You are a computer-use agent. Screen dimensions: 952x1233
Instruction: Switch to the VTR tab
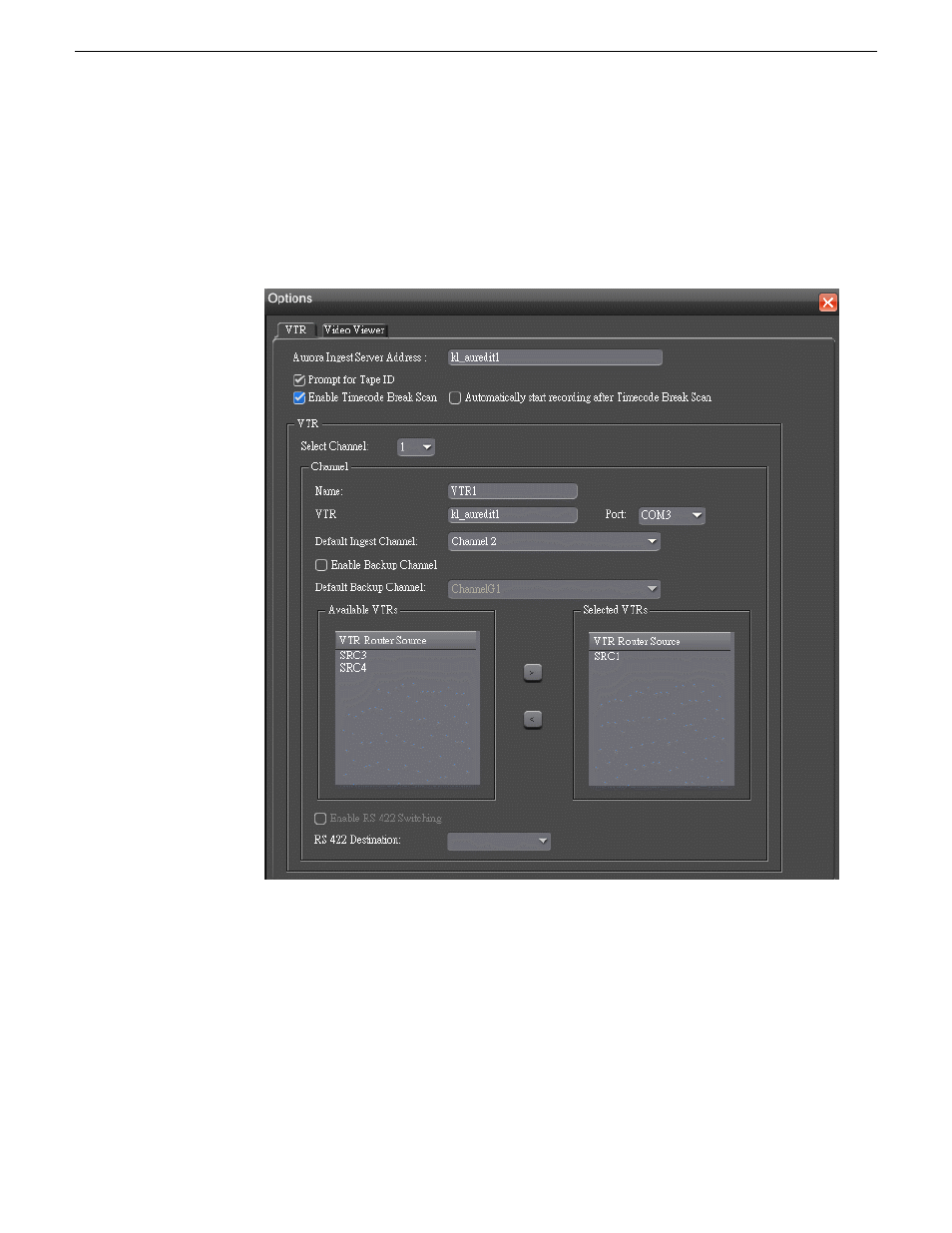[296, 329]
